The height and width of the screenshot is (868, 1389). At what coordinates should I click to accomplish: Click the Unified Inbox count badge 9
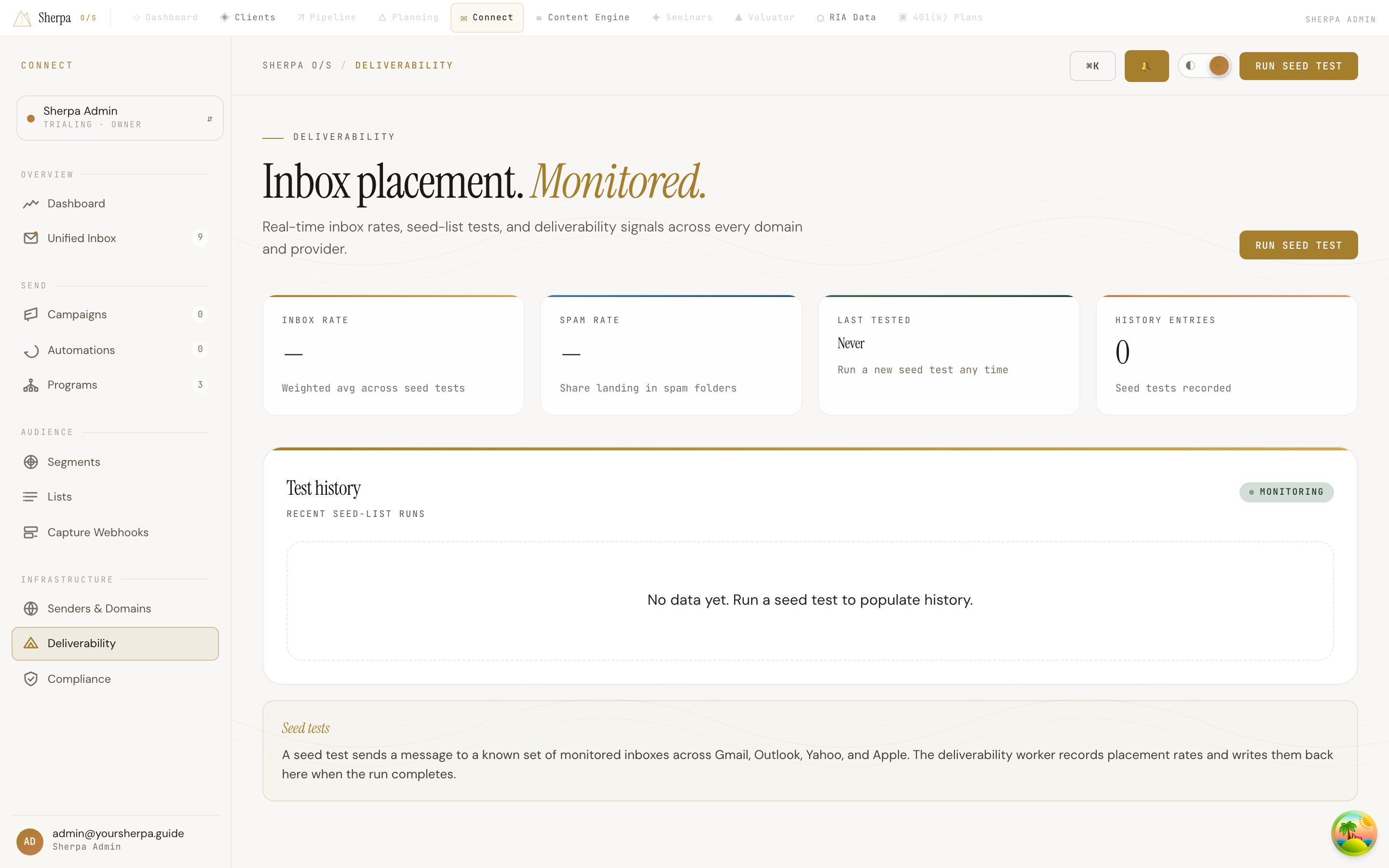tap(200, 237)
